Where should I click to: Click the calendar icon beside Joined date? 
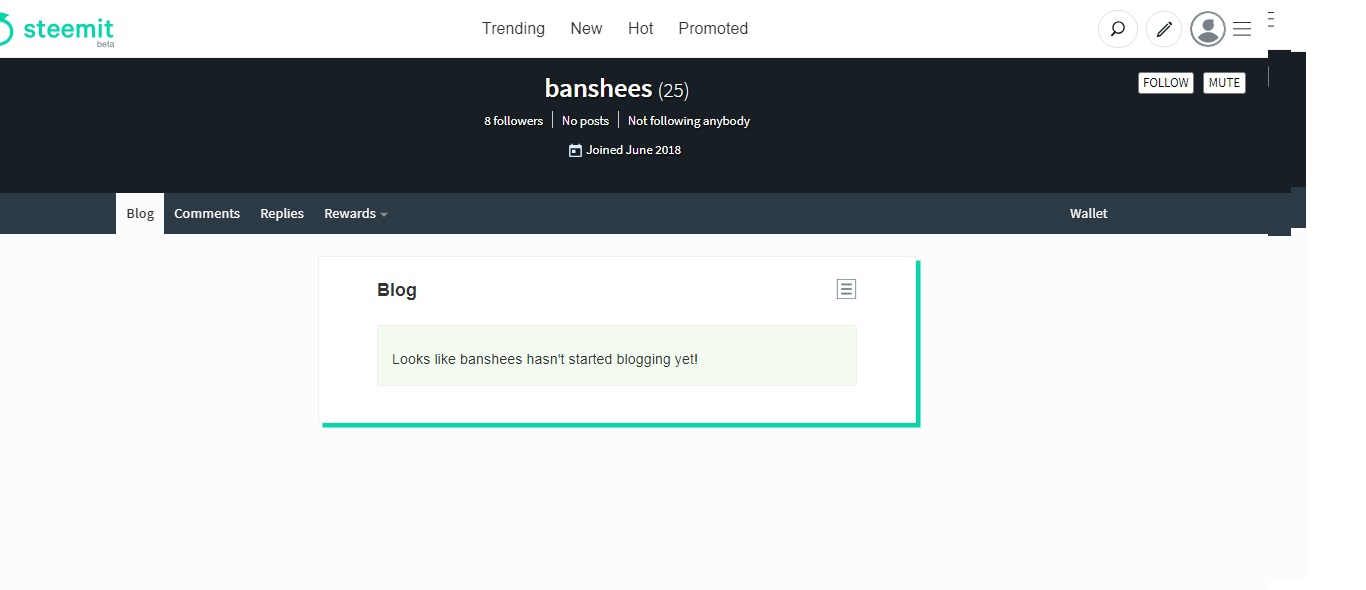point(575,150)
